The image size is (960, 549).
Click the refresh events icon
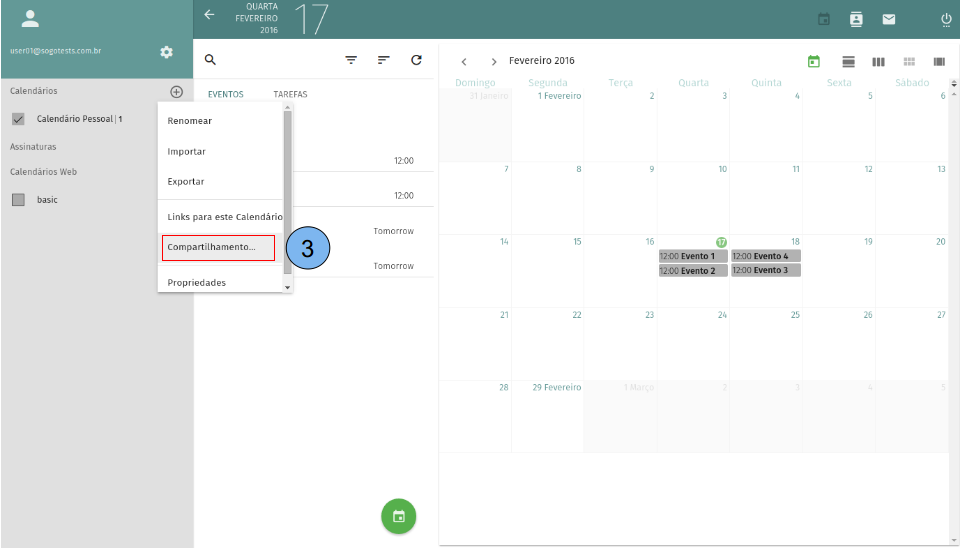tap(416, 60)
